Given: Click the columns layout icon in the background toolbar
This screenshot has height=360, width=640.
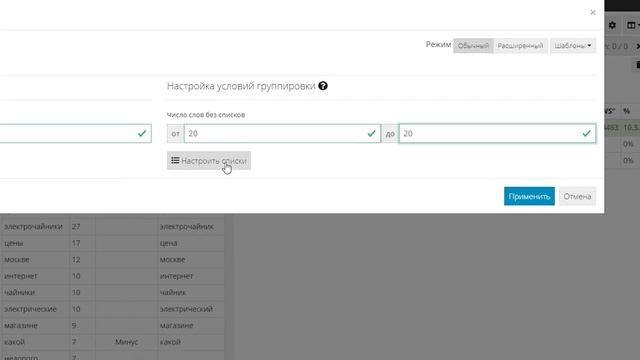Looking at the screenshot, I should (631, 25).
